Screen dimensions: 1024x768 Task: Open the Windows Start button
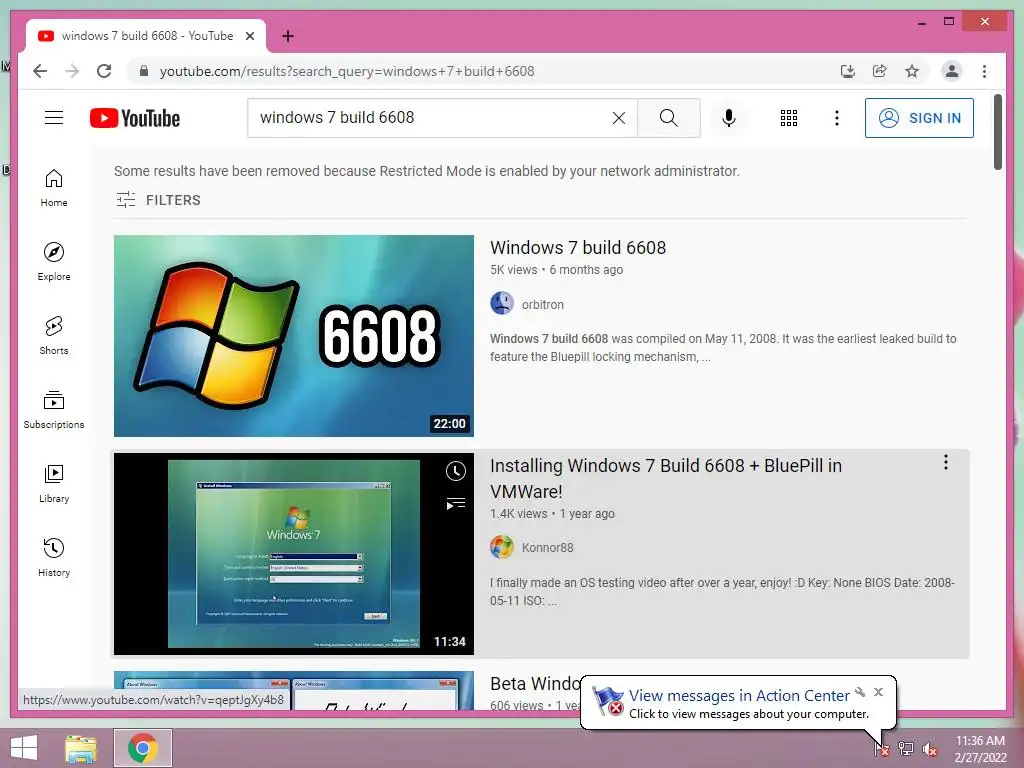coord(24,748)
